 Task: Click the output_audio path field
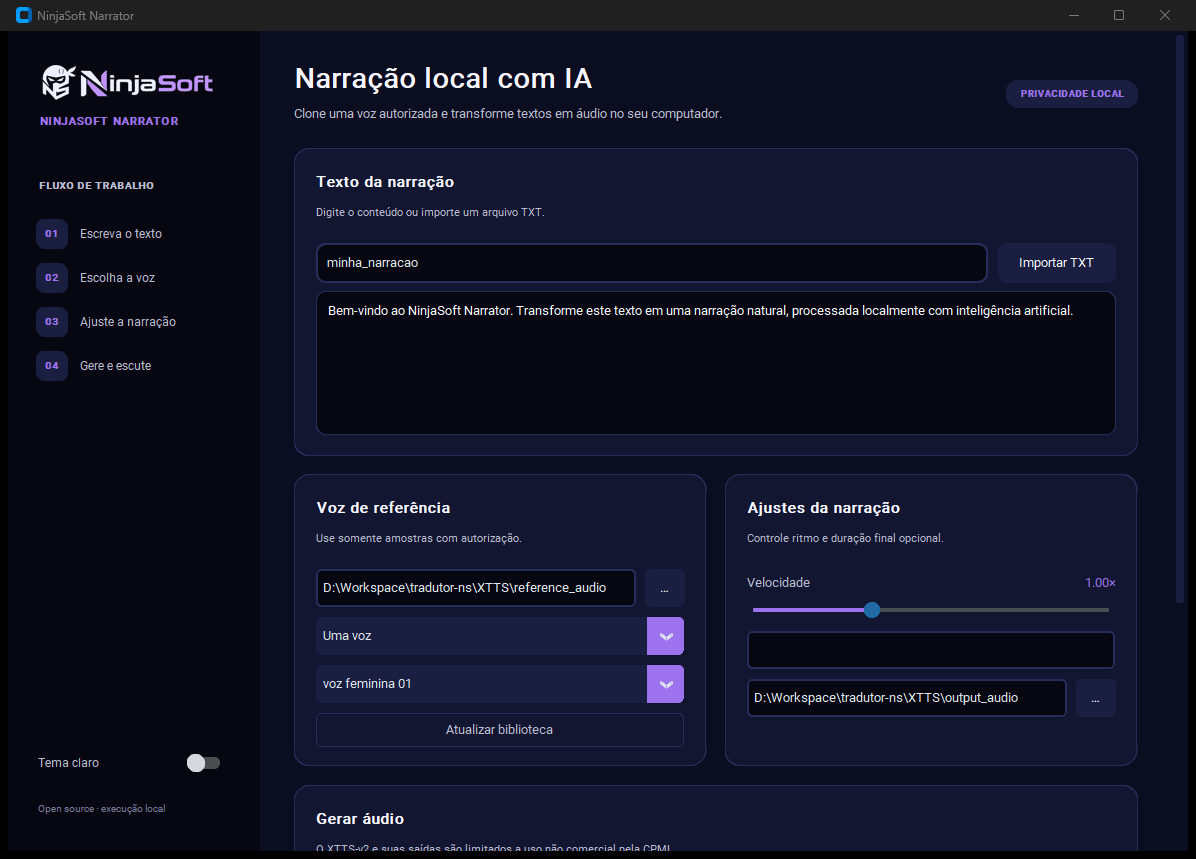[x=907, y=698]
